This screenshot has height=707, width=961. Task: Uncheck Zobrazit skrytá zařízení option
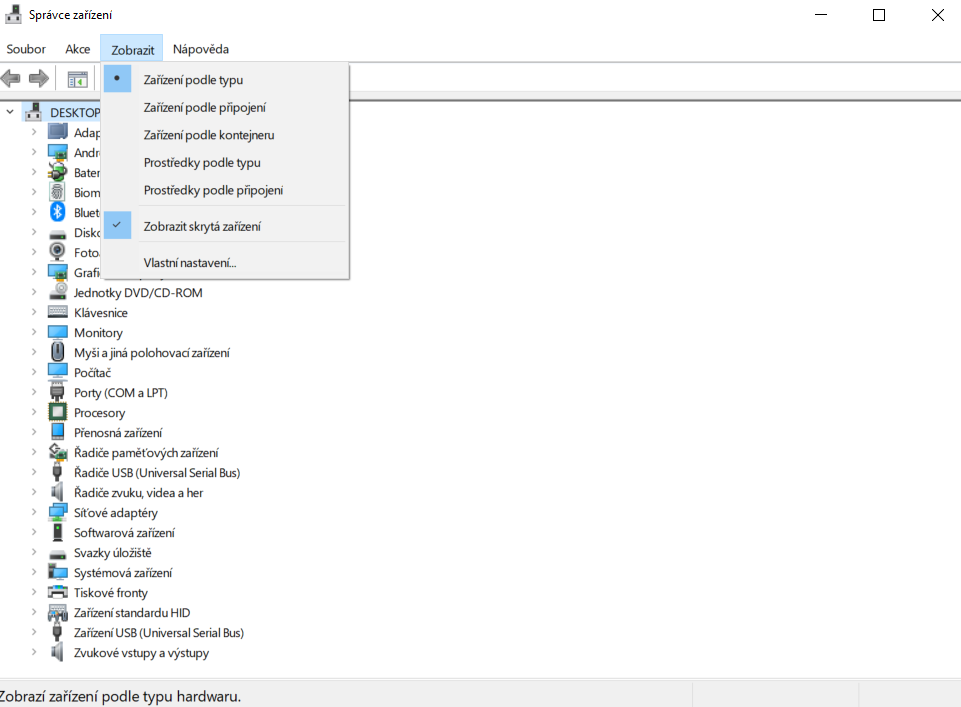[226, 226]
